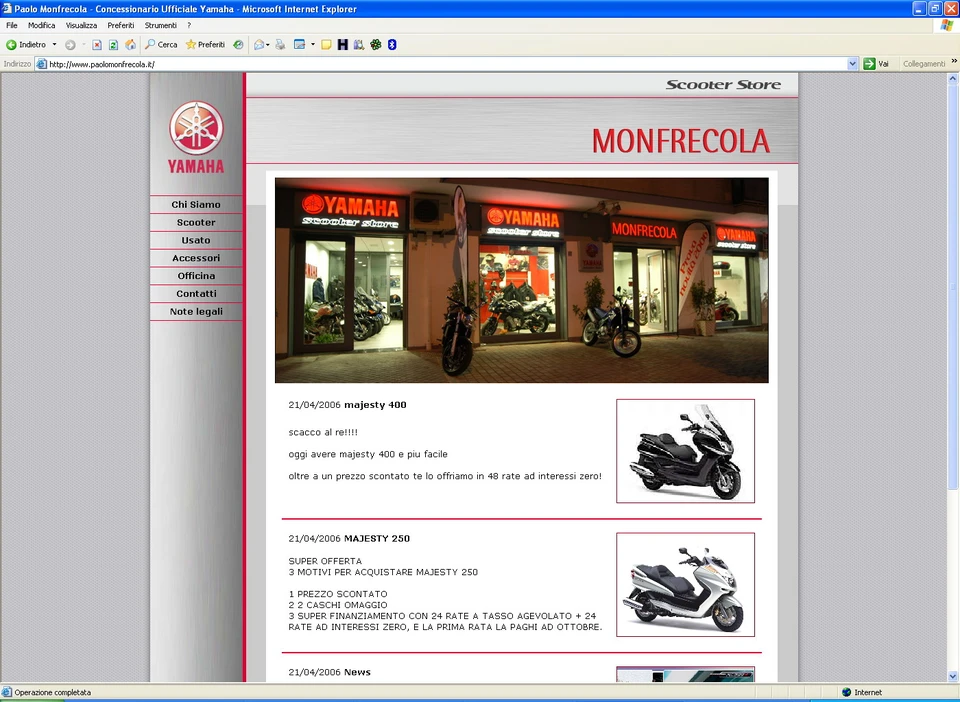
Task: Click the scroll up arrow of page scrollbar
Action: [x=953, y=78]
